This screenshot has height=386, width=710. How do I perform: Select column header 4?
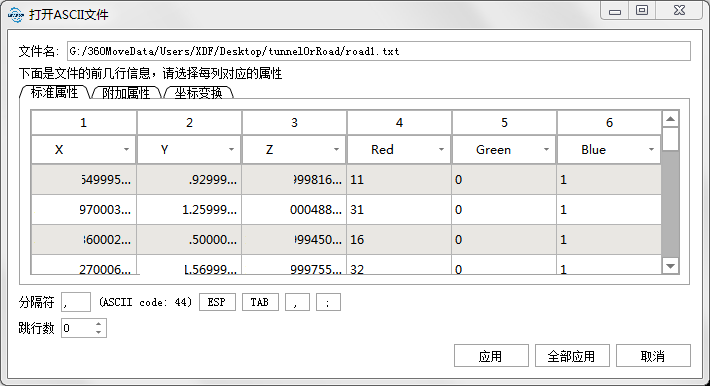(x=399, y=122)
